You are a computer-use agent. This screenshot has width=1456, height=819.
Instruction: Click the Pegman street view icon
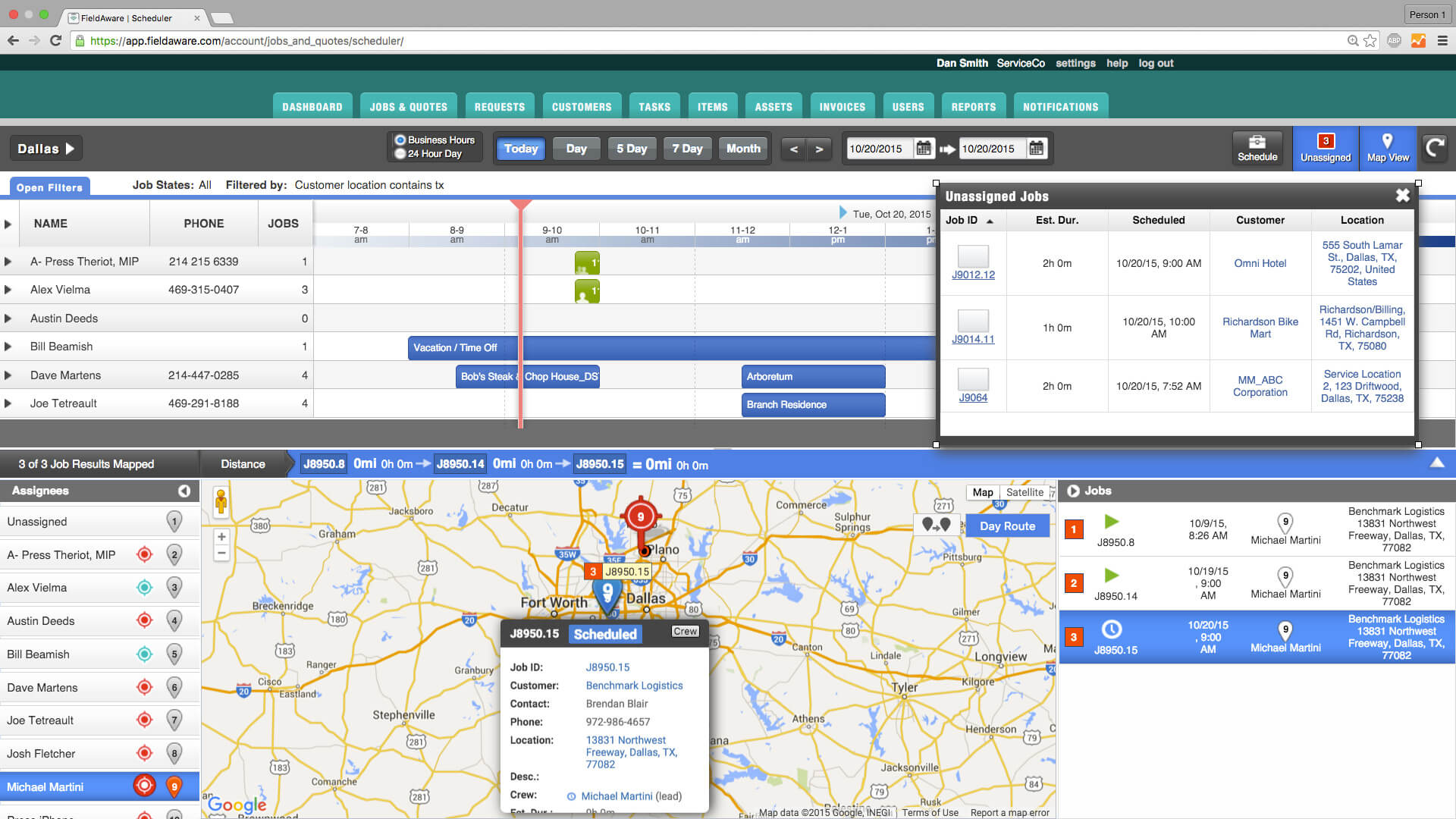pos(221,501)
